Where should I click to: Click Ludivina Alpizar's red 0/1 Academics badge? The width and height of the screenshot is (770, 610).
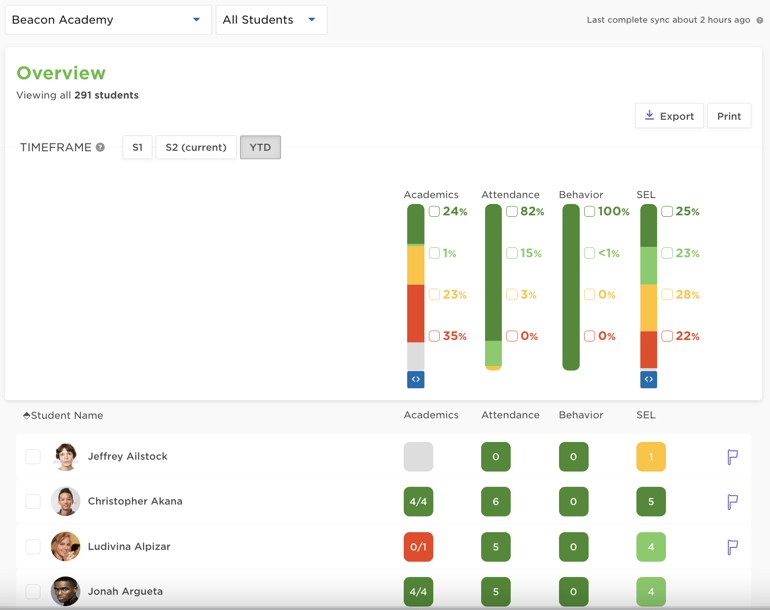tap(418, 547)
